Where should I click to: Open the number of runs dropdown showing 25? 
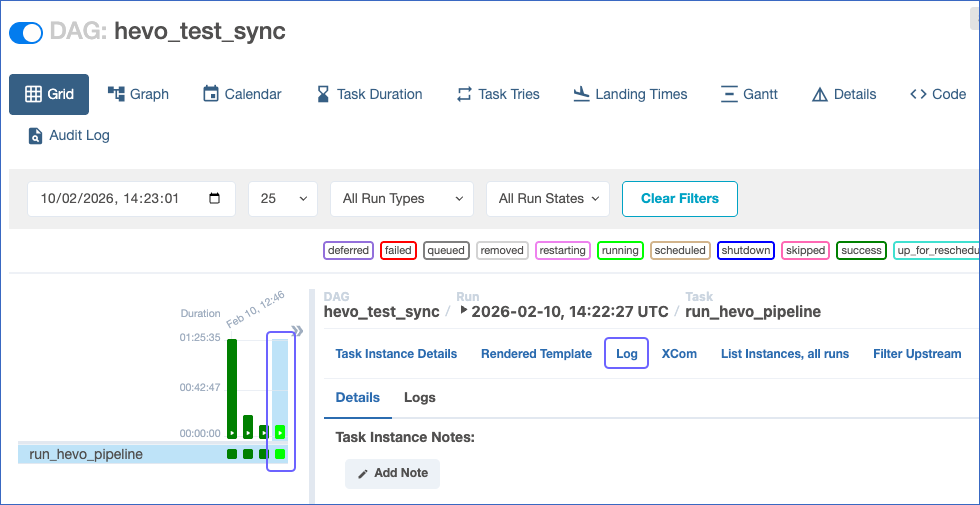click(283, 199)
